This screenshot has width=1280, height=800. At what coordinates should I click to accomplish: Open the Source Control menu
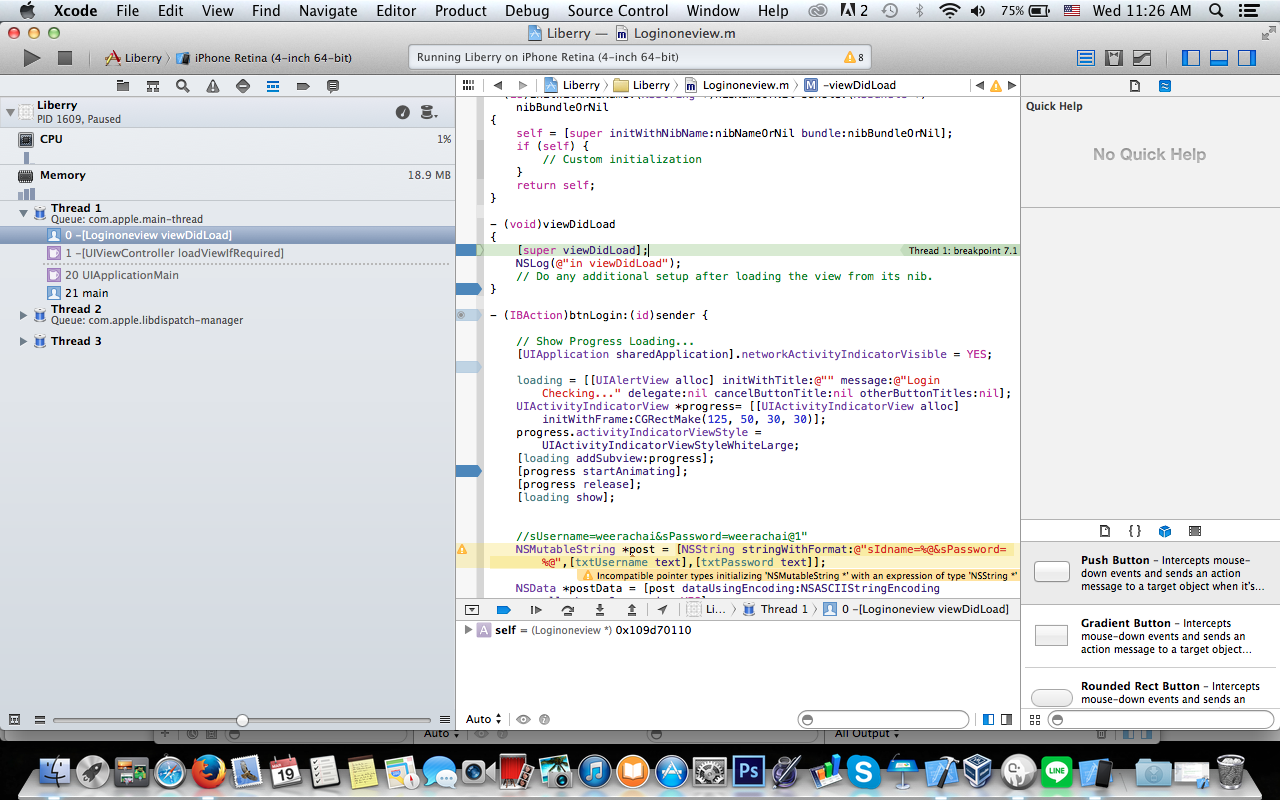click(618, 11)
